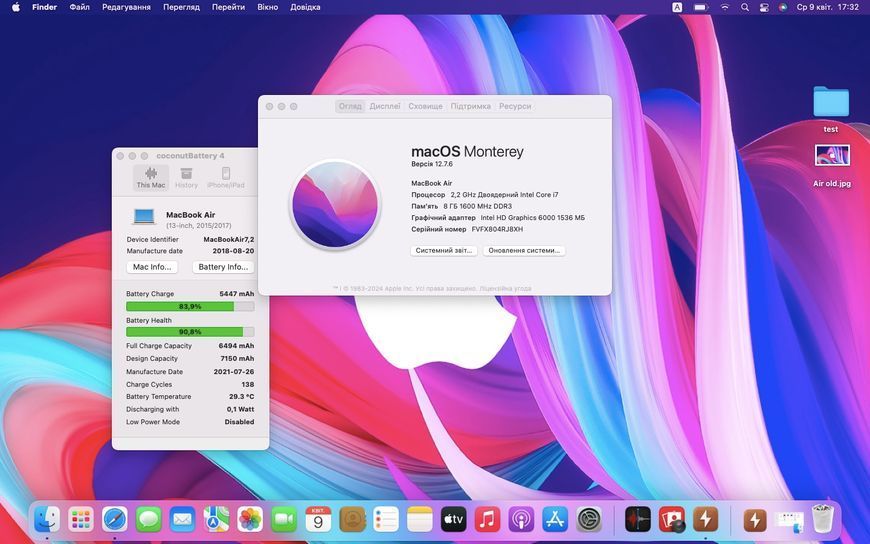Open Control Center icon
Screen dimensions: 870x544
tap(764, 7)
